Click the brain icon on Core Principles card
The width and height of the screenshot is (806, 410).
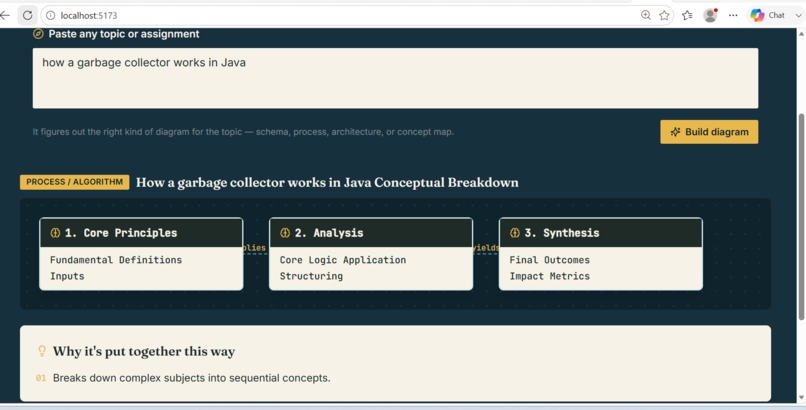pos(55,233)
